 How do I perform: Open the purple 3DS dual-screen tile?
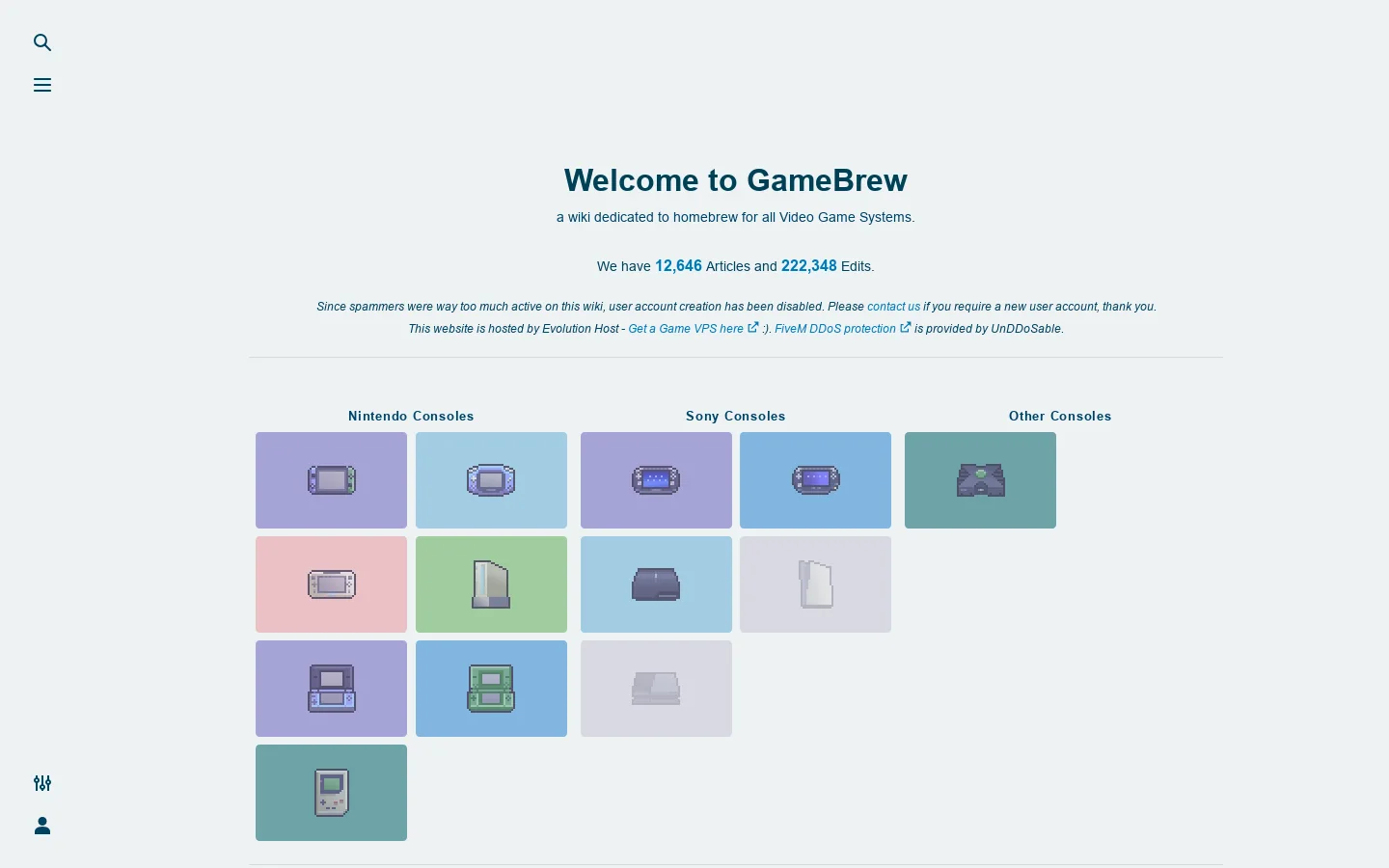point(331,689)
